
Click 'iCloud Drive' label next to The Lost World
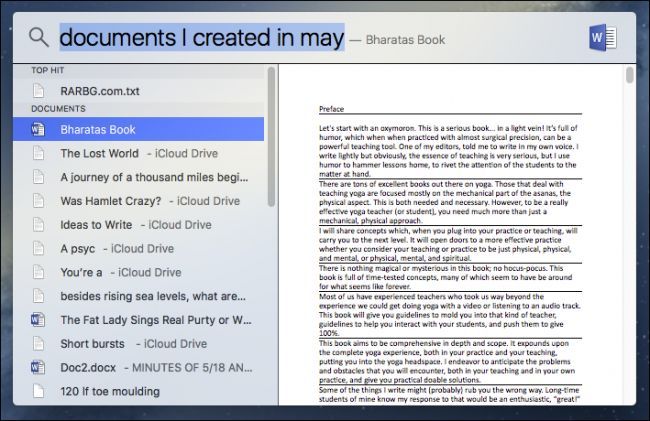click(186, 153)
